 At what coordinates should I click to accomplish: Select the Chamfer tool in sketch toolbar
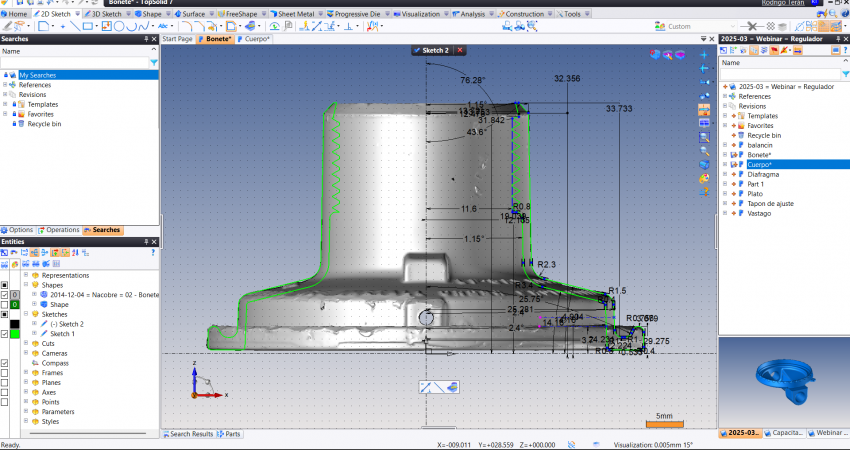click(201, 26)
